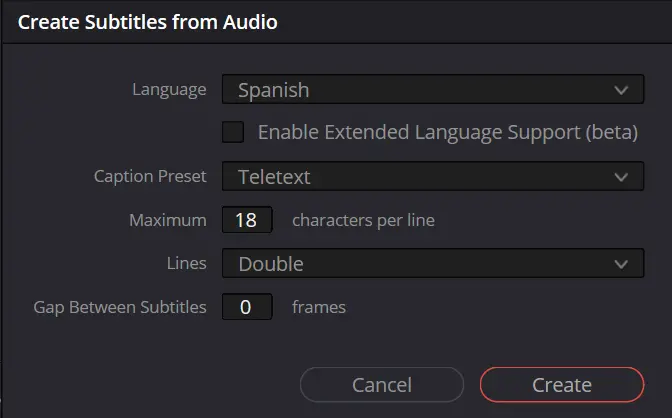
Task: Click the chevron arrow beside Teletext
Action: pos(621,177)
